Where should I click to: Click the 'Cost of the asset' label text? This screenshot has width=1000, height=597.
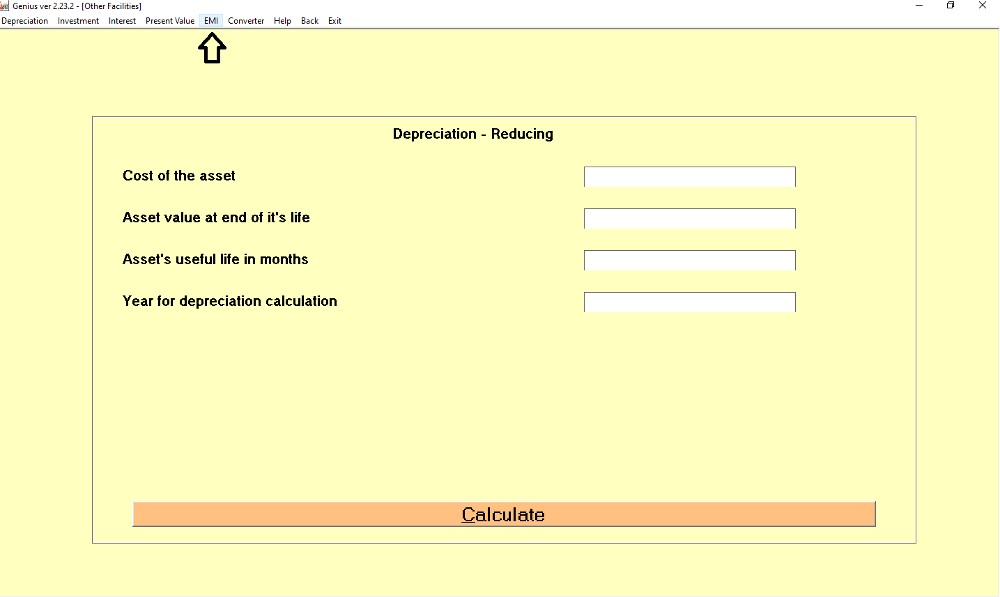tap(179, 176)
